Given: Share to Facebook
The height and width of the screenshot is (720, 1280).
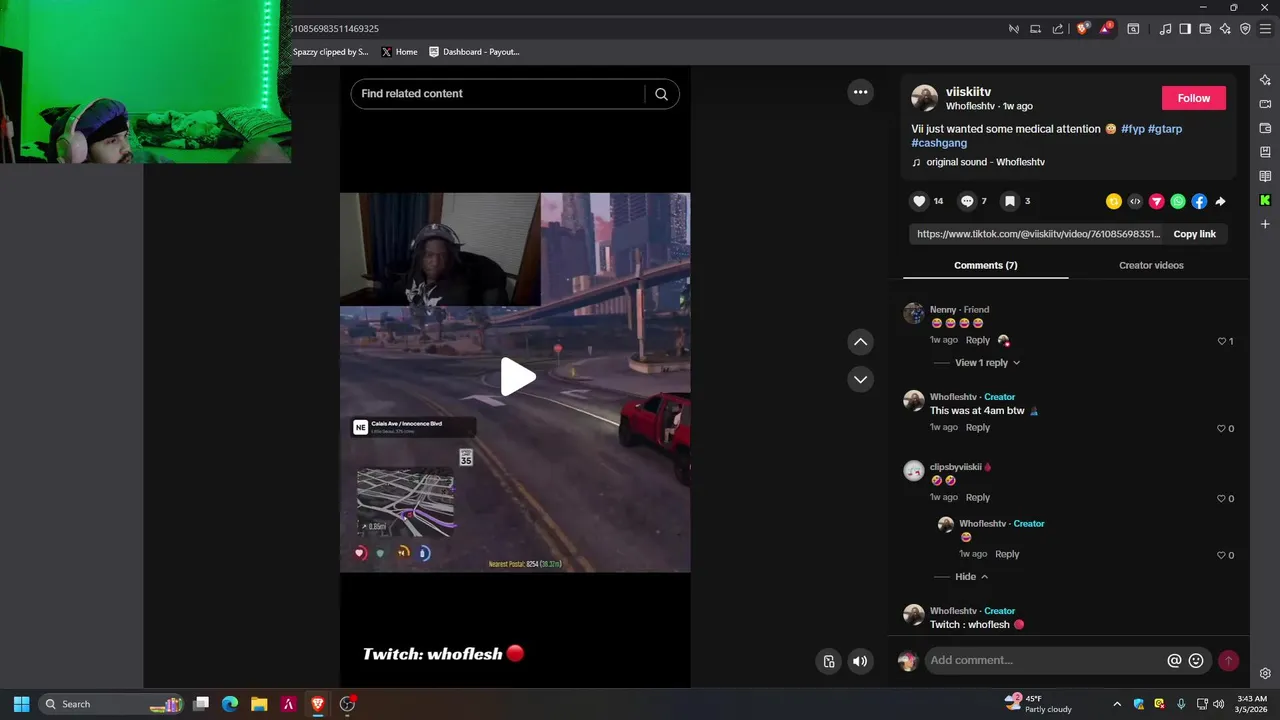Looking at the screenshot, I should tap(1199, 201).
